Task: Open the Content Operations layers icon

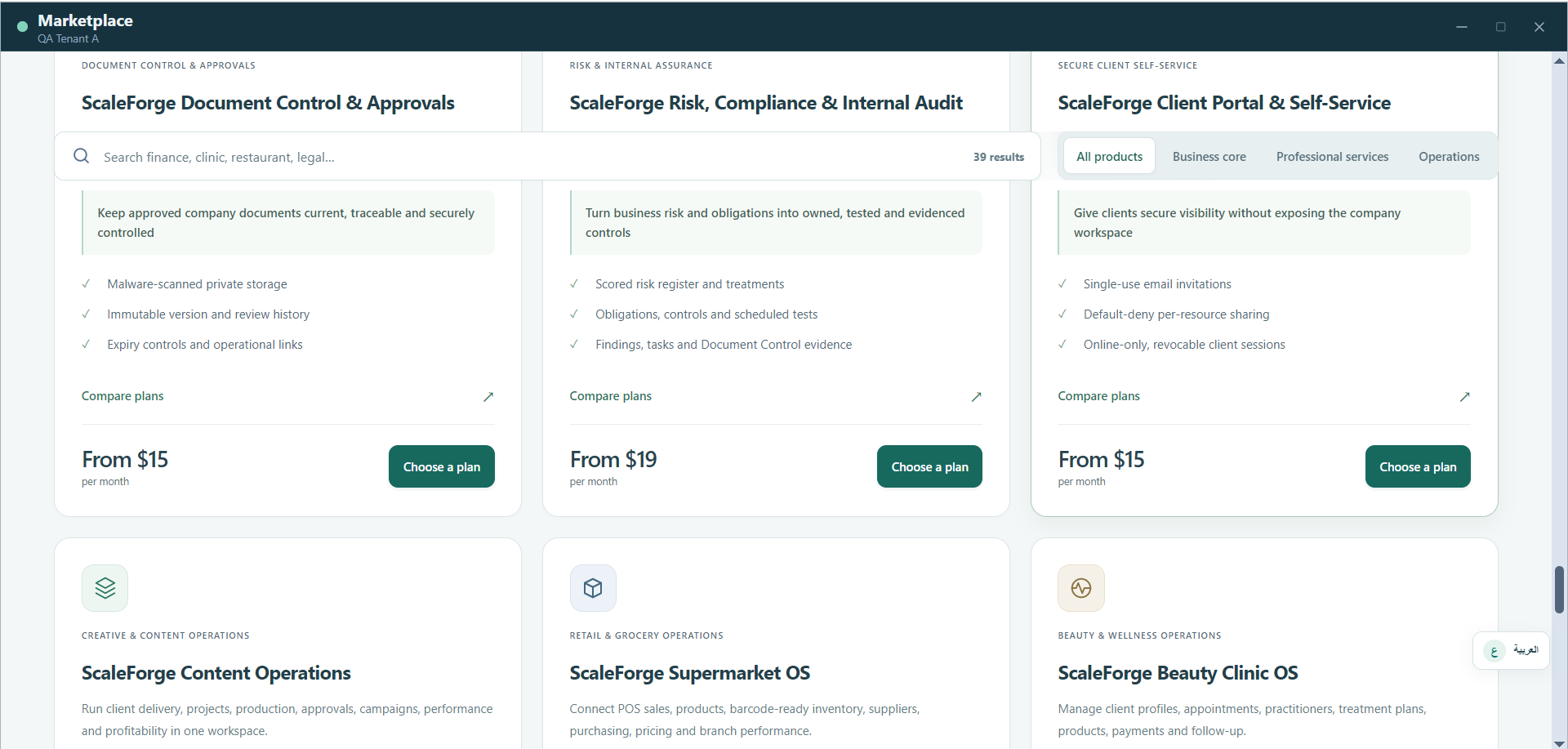Action: (105, 588)
